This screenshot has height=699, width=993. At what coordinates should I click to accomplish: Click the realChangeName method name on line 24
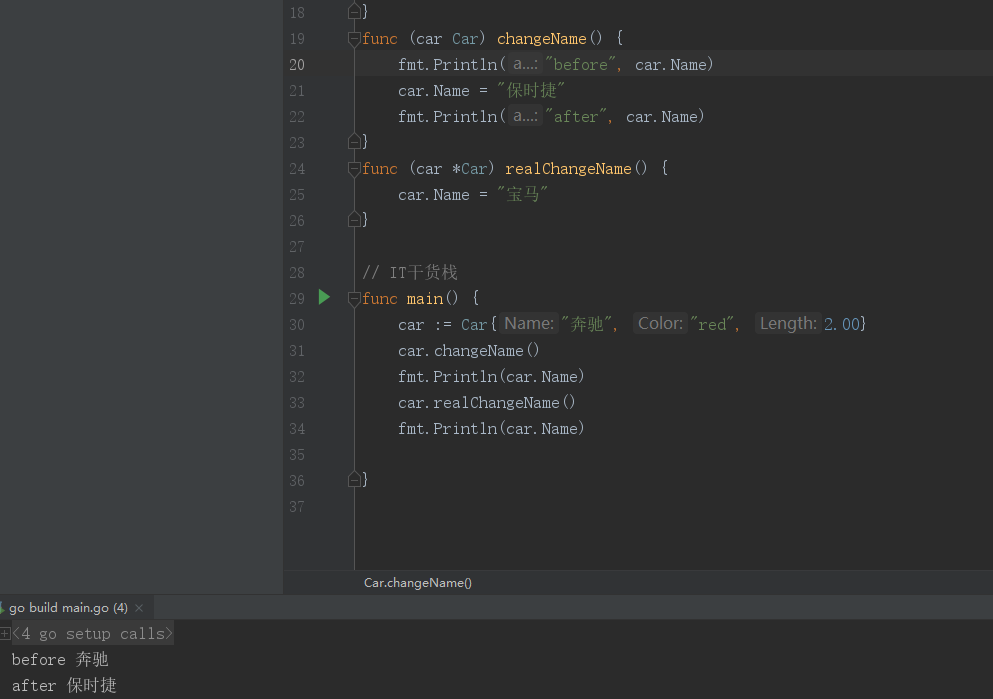[568, 168]
